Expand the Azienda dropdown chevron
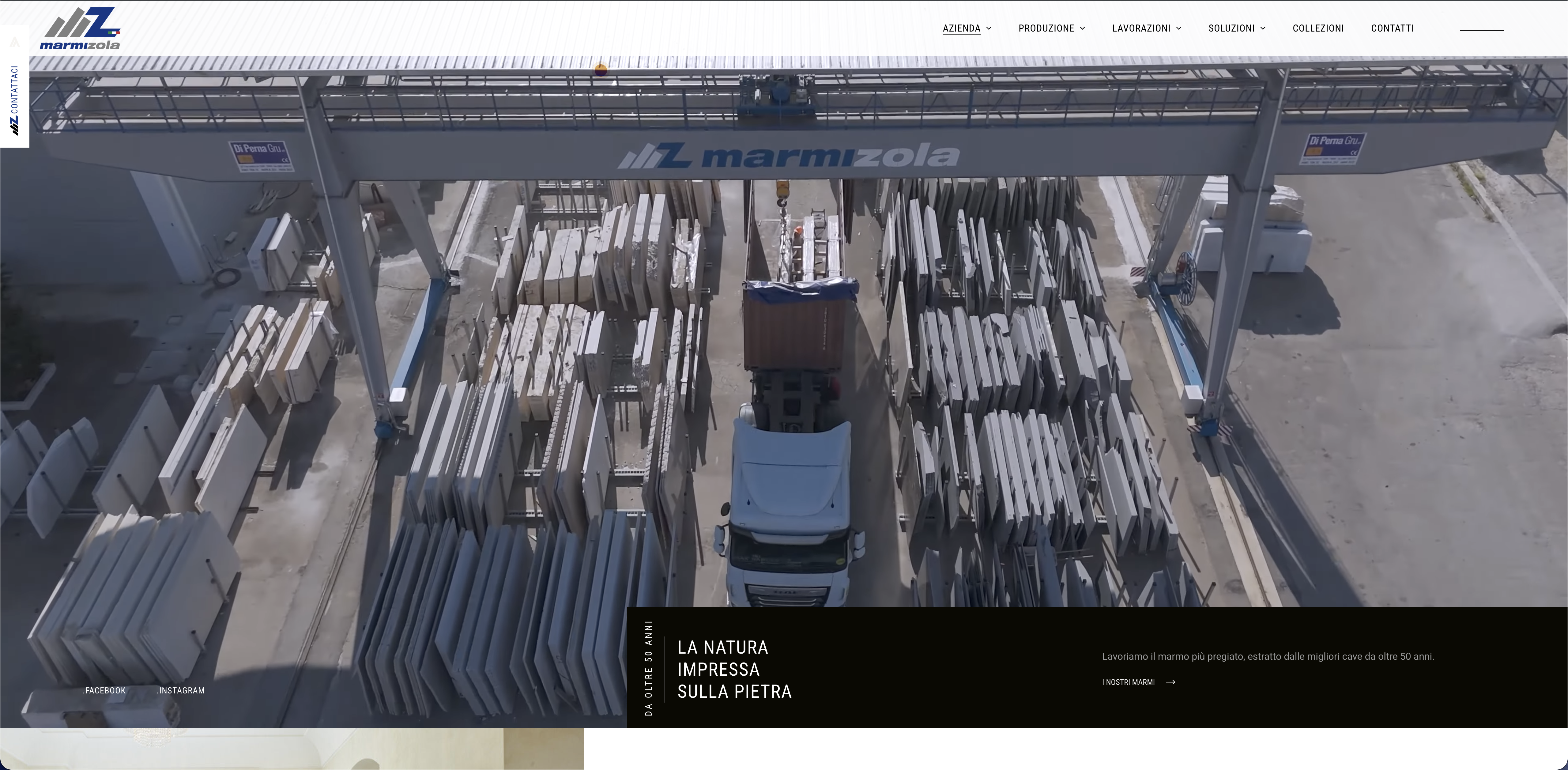The width and height of the screenshot is (1568, 770). pyautogui.click(x=989, y=28)
